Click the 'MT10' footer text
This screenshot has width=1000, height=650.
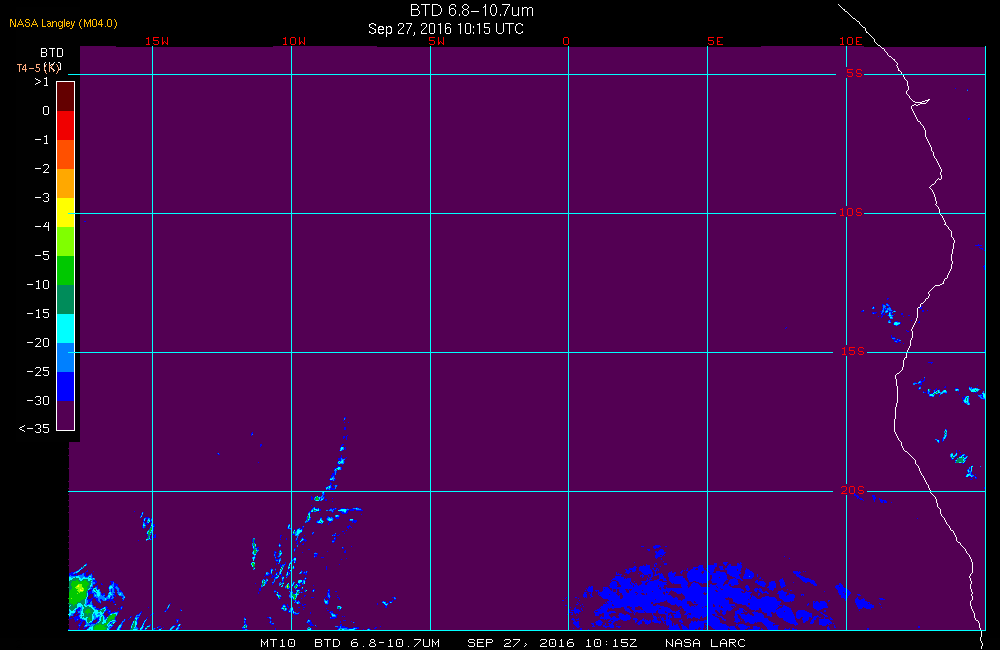(x=277, y=643)
